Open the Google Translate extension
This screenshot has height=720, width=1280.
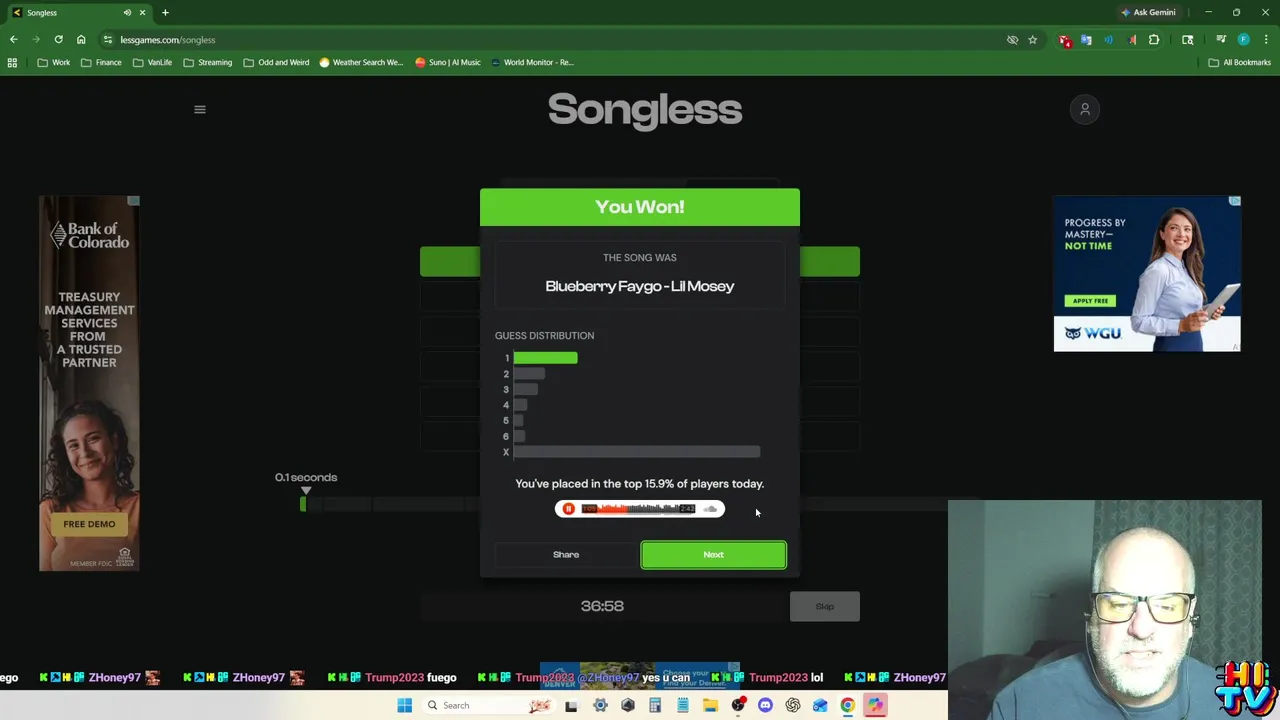pyautogui.click(x=1087, y=40)
